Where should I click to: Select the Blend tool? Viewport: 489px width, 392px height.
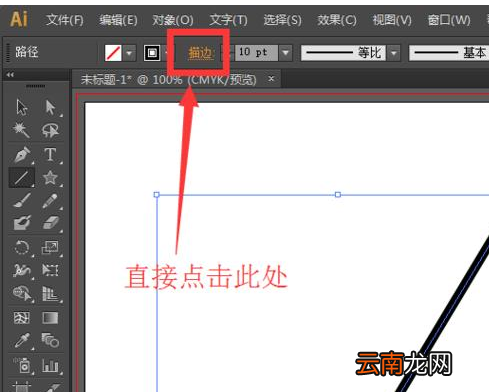[x=50, y=341]
